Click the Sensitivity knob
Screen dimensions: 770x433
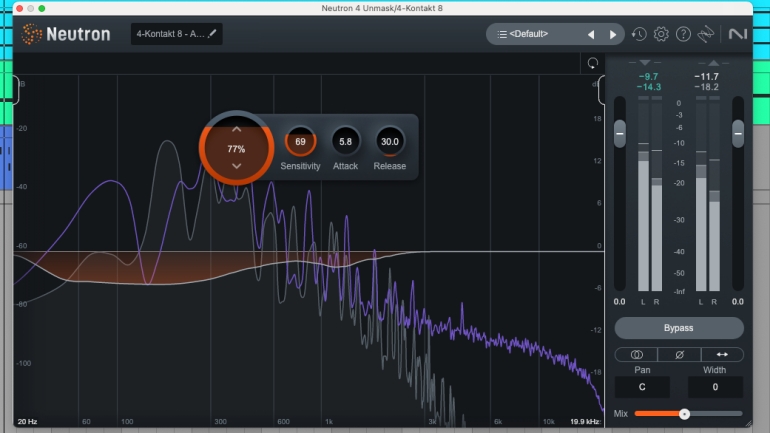point(300,142)
